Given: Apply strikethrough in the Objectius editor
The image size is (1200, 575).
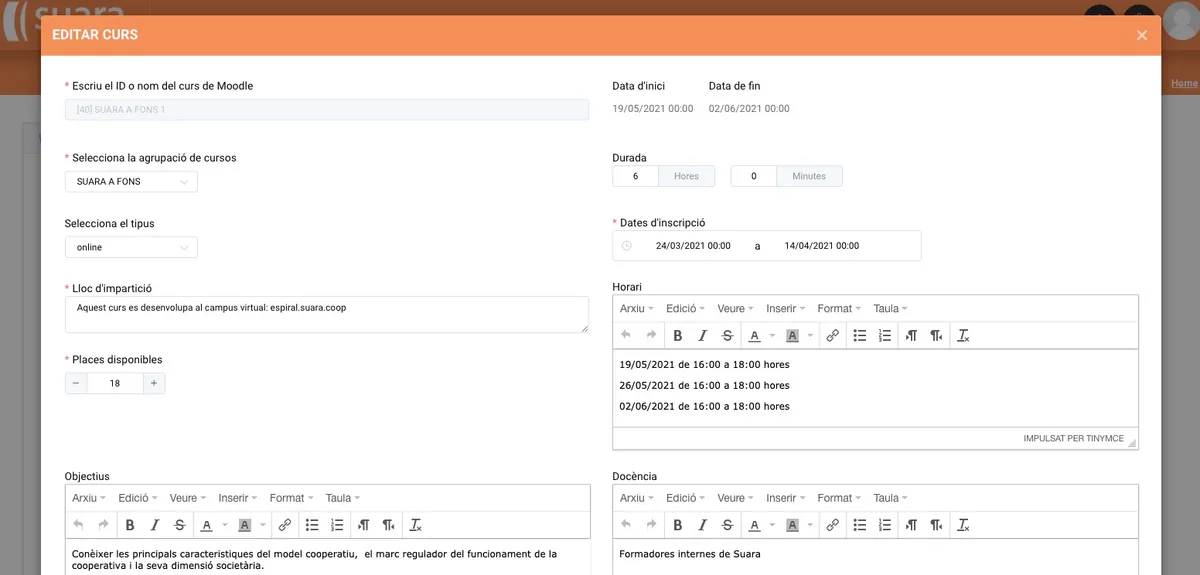Looking at the screenshot, I should pos(180,525).
